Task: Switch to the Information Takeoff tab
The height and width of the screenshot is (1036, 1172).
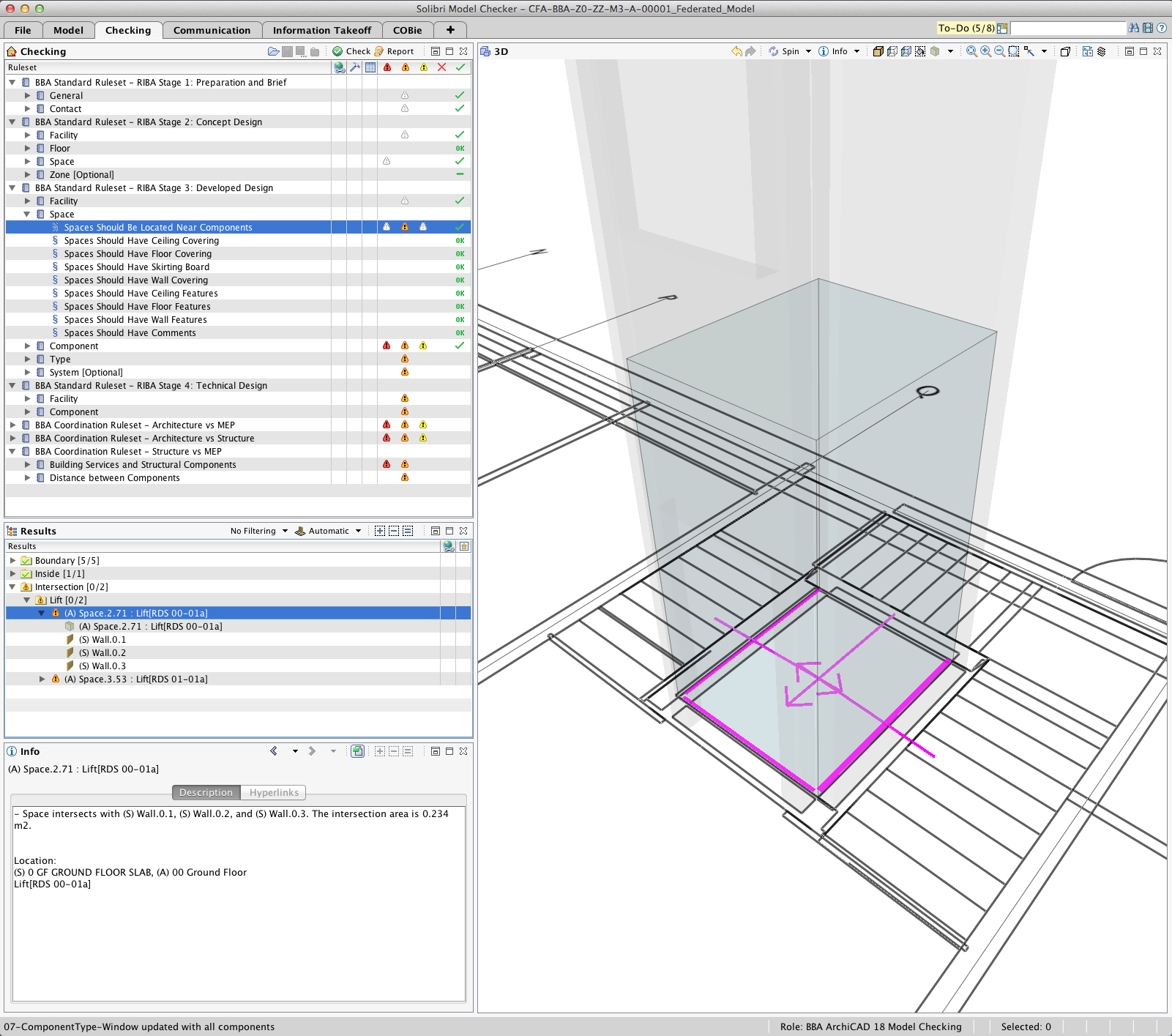Action: [322, 30]
